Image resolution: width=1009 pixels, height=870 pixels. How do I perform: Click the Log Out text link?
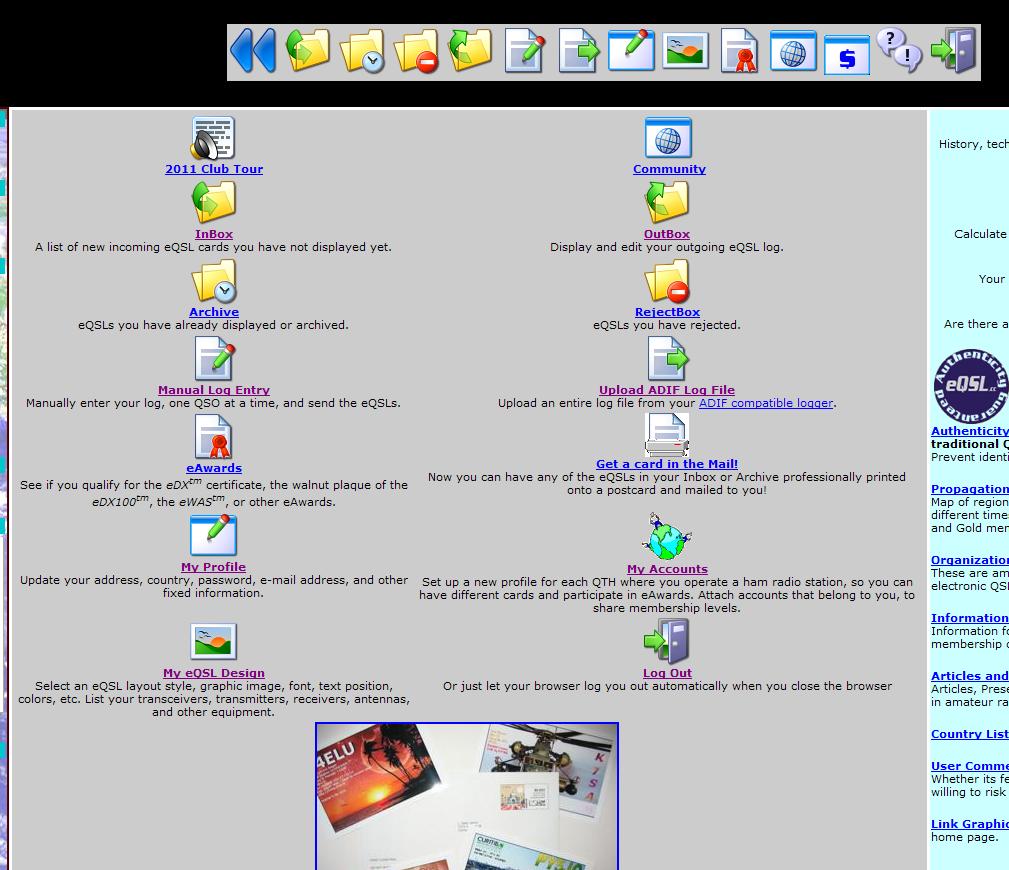coord(667,673)
